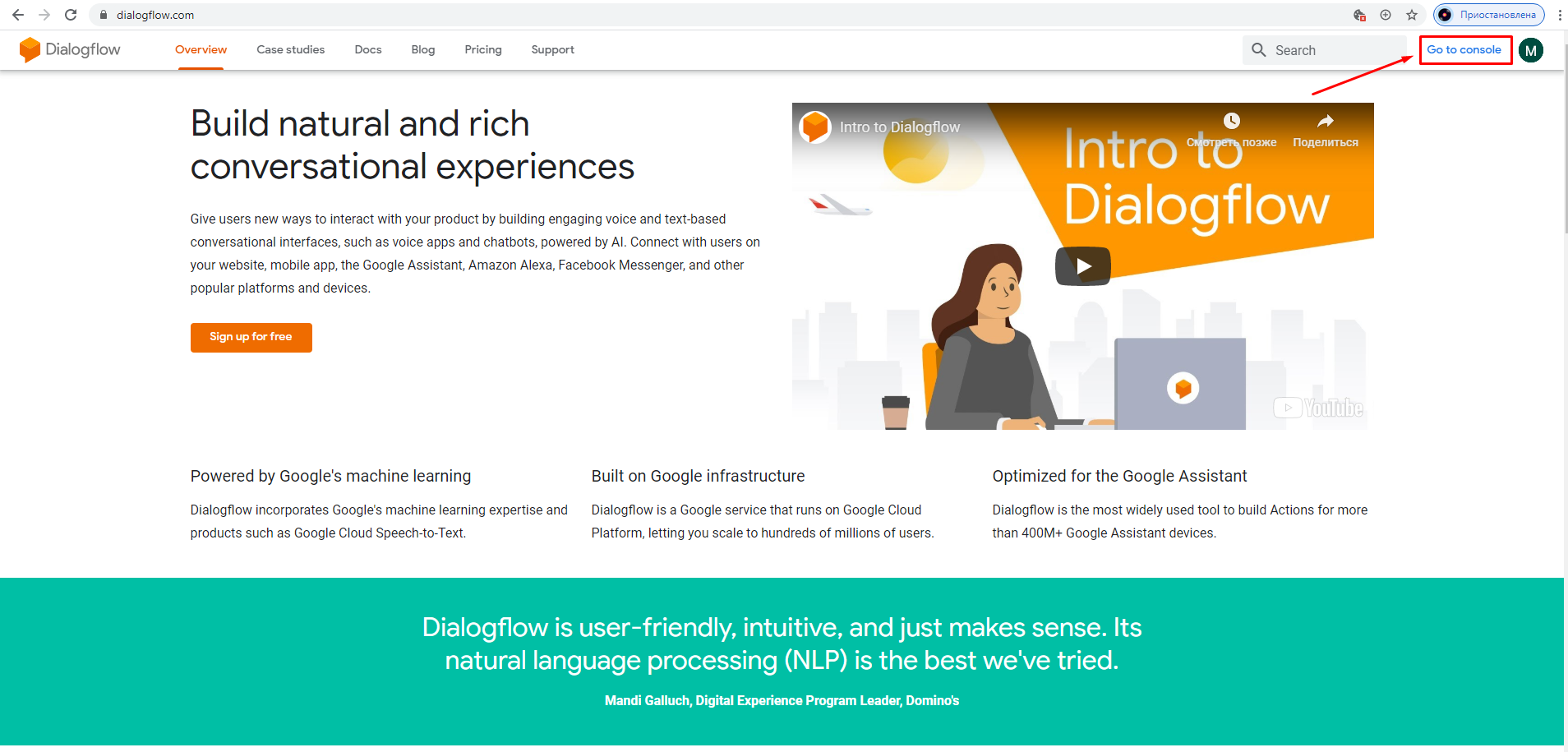Click 'Powered by Google's machine learning' heading
The image size is (1568, 752).
coord(330,476)
